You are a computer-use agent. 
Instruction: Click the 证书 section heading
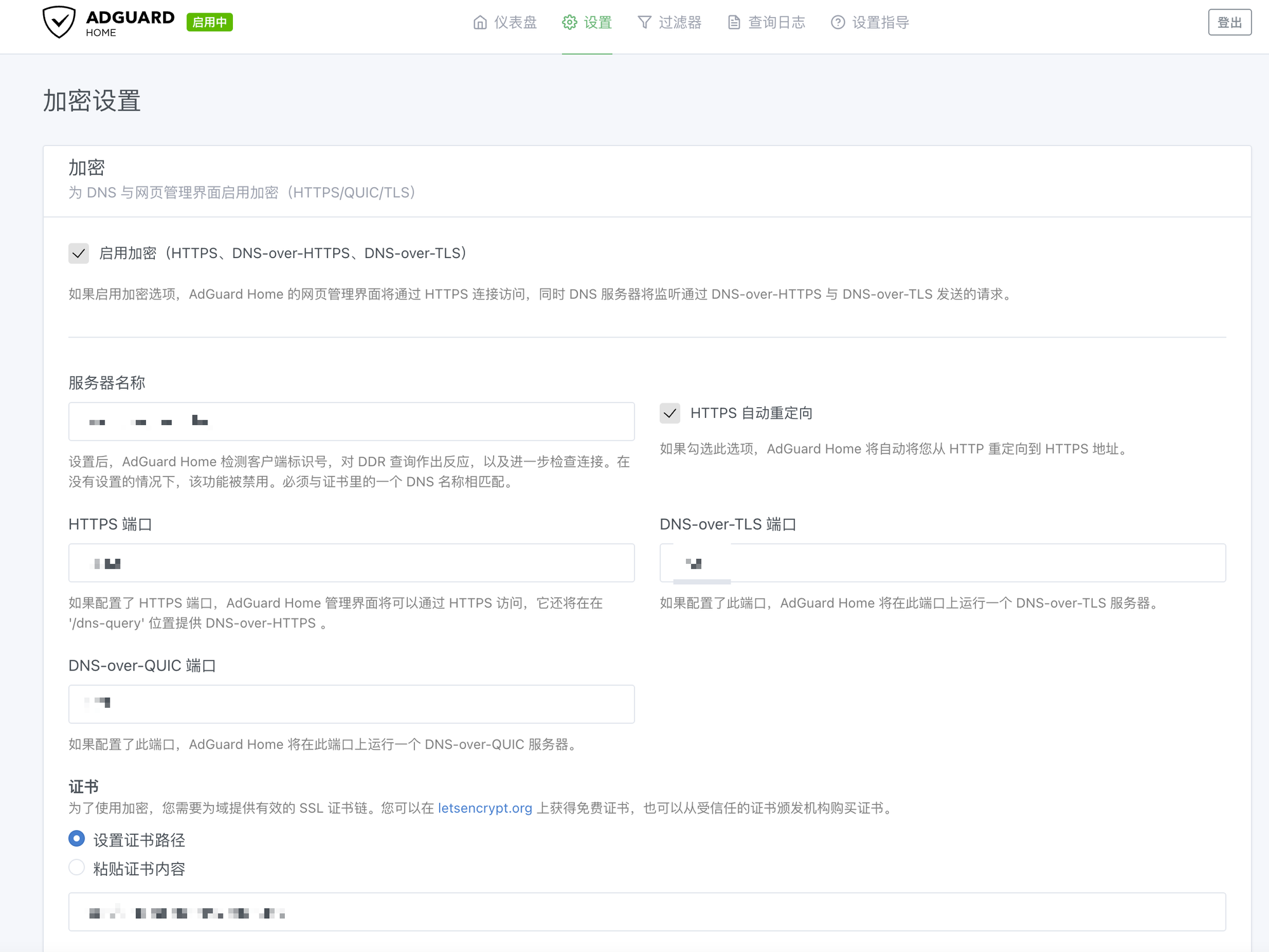pyautogui.click(x=84, y=787)
